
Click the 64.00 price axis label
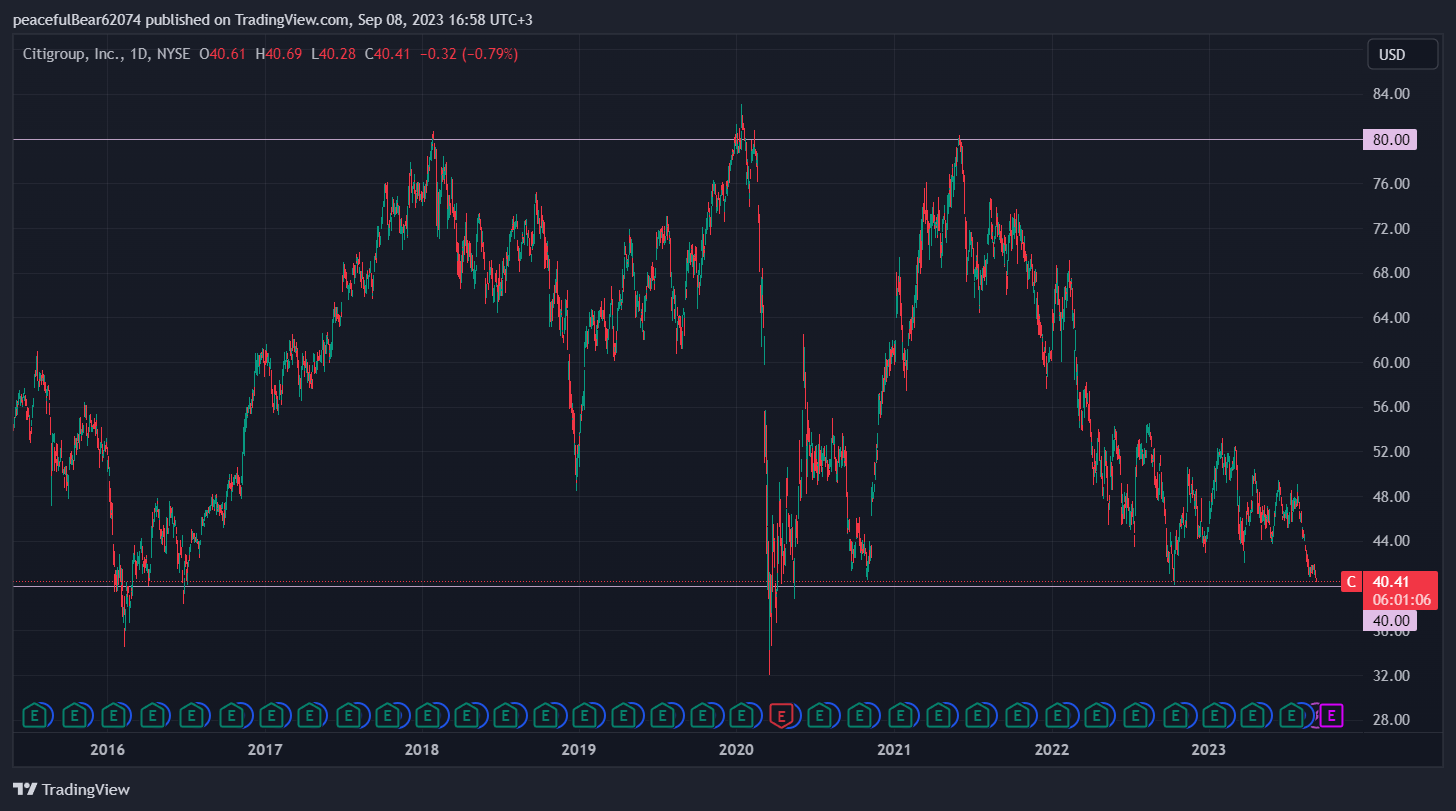[x=1391, y=318]
